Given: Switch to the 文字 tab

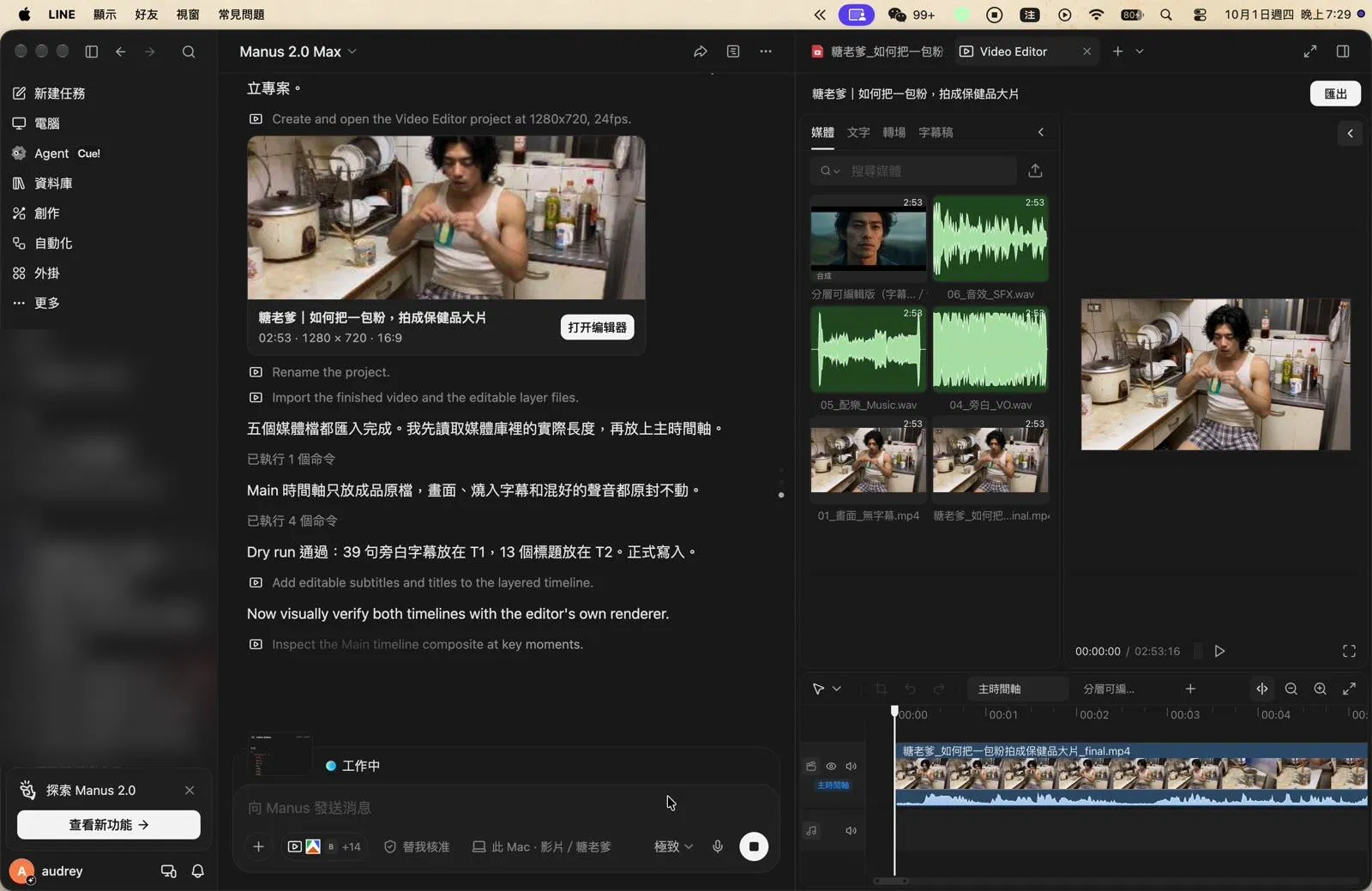Looking at the screenshot, I should point(858,132).
